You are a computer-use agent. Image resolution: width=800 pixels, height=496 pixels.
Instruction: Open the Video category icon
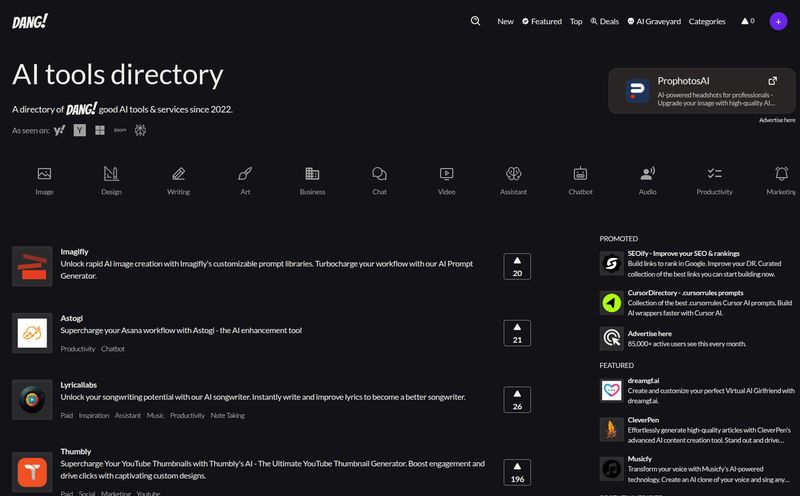pyautogui.click(x=446, y=173)
